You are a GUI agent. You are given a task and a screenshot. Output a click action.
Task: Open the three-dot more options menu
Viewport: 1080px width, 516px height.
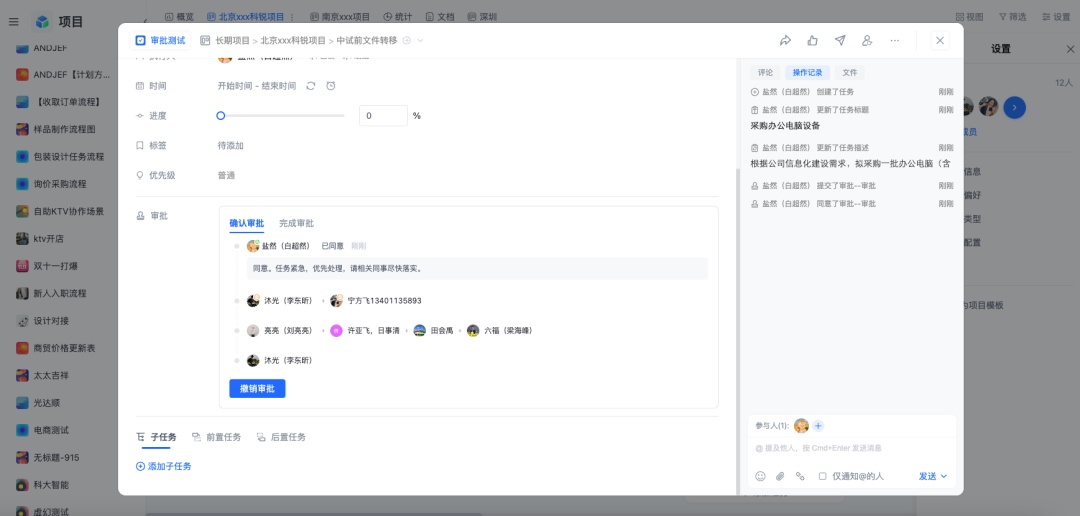[x=895, y=41]
